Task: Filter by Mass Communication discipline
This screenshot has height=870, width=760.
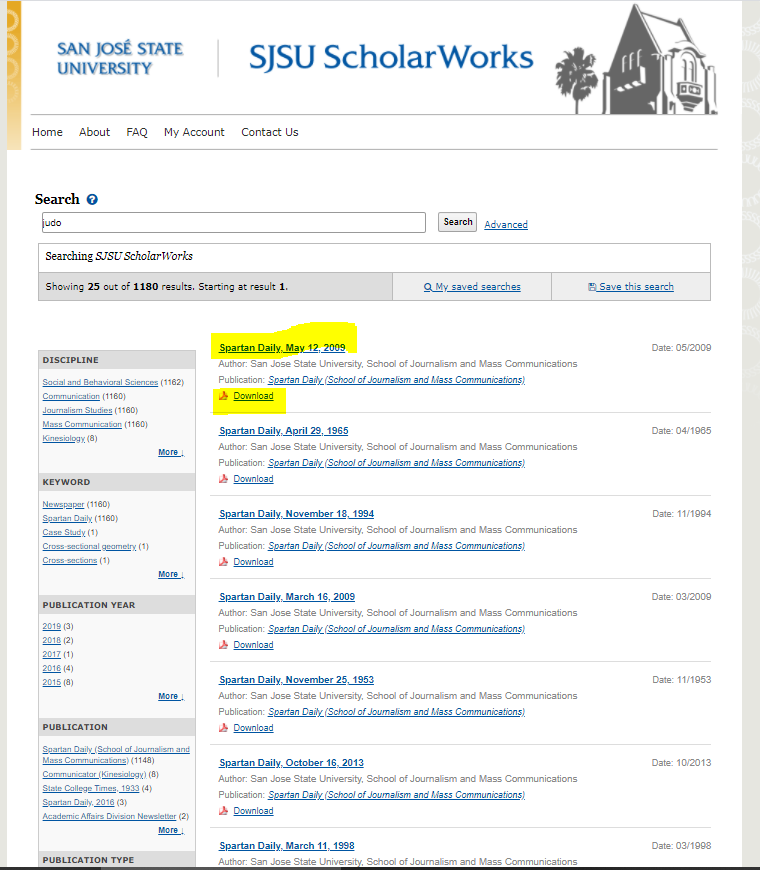Action: [x=82, y=424]
